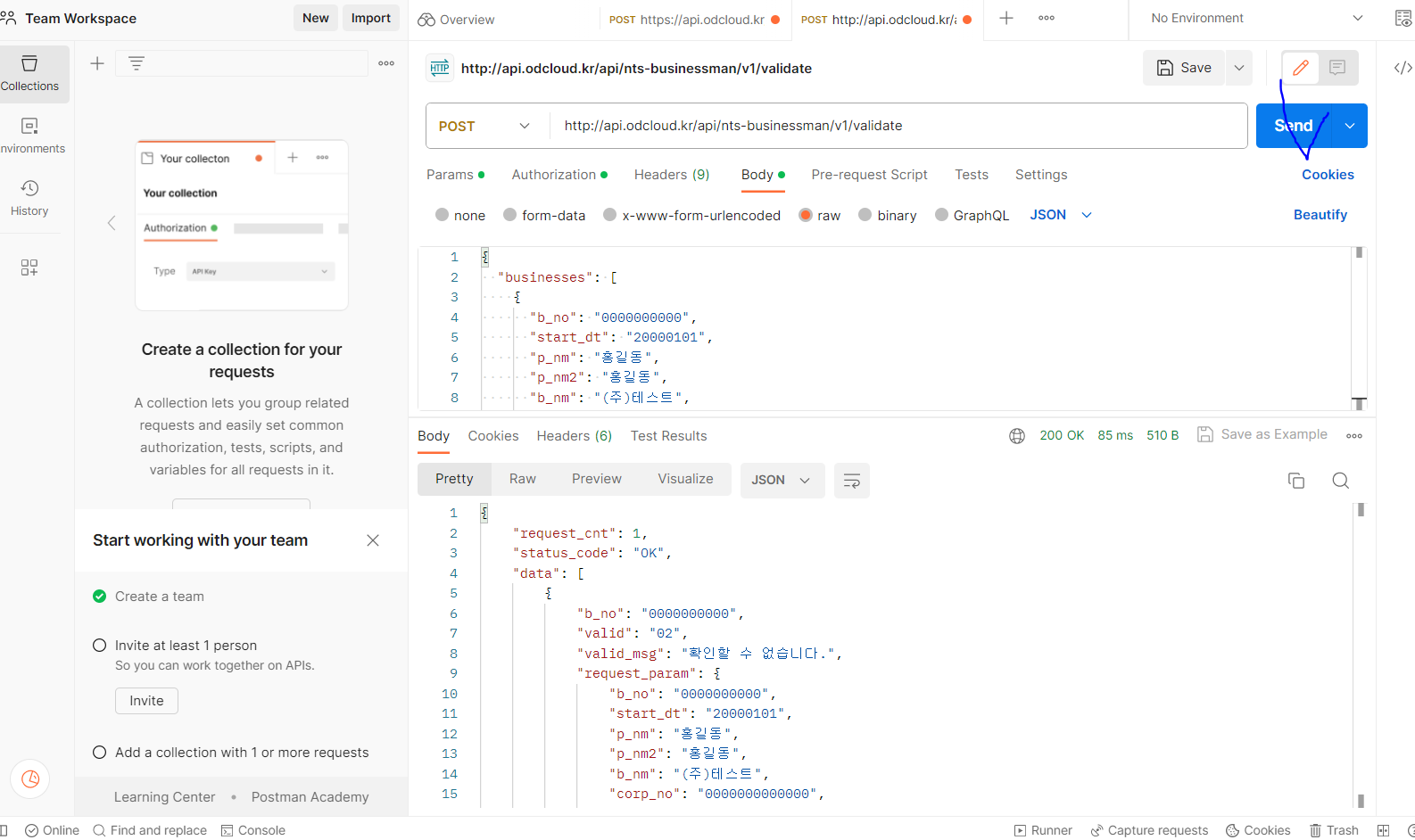Open the response JSON format dropdown

tap(781, 480)
